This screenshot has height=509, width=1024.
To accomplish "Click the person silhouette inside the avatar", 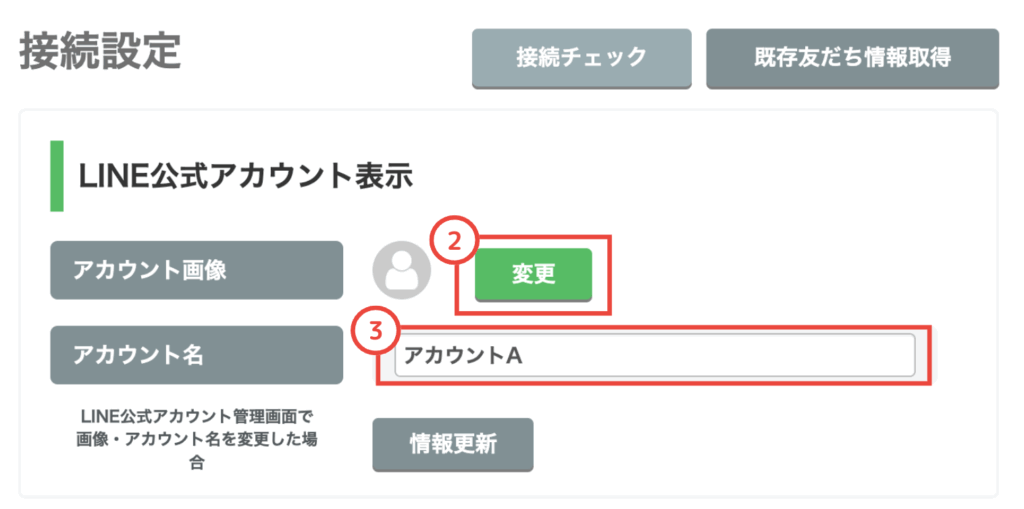I will pyautogui.click(x=402, y=272).
